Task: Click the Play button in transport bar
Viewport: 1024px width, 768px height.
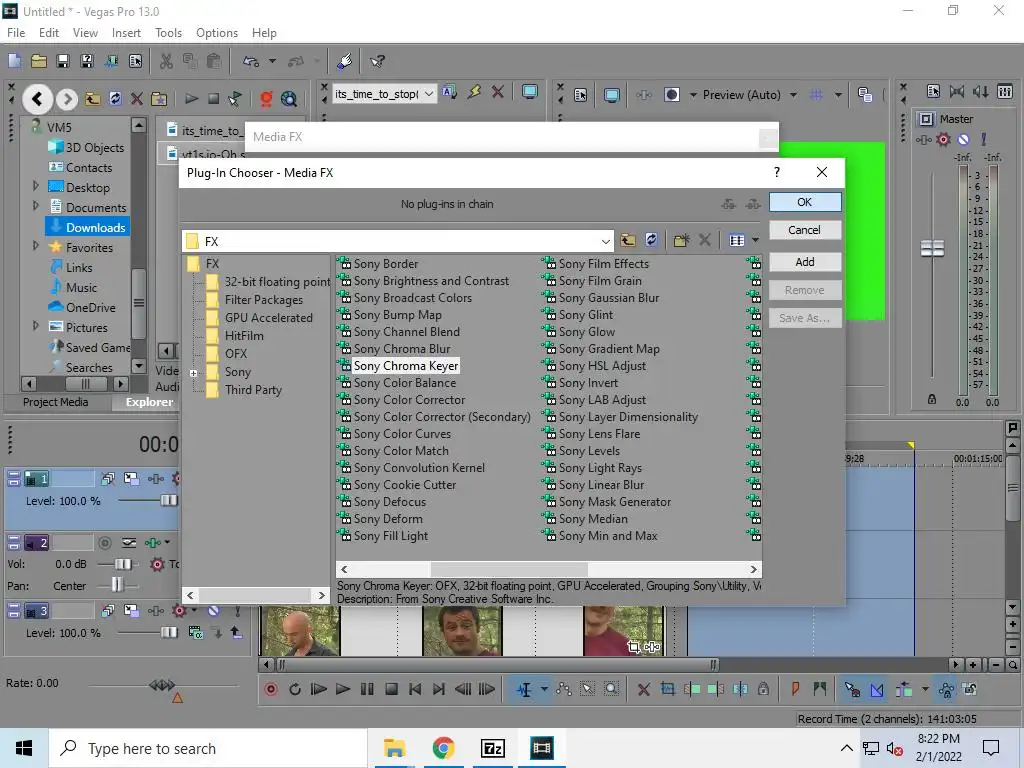Action: [x=343, y=689]
